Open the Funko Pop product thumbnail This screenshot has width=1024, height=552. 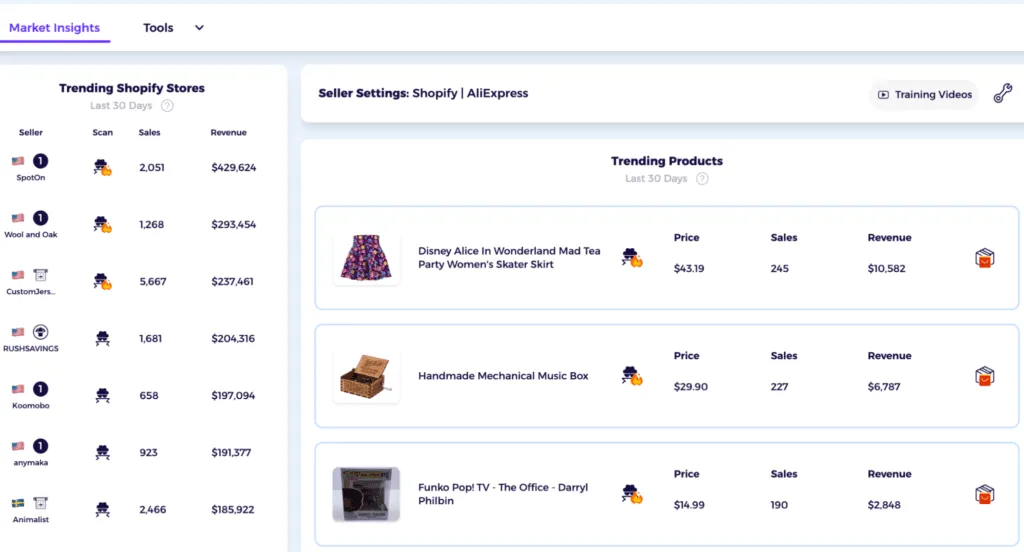click(x=366, y=495)
